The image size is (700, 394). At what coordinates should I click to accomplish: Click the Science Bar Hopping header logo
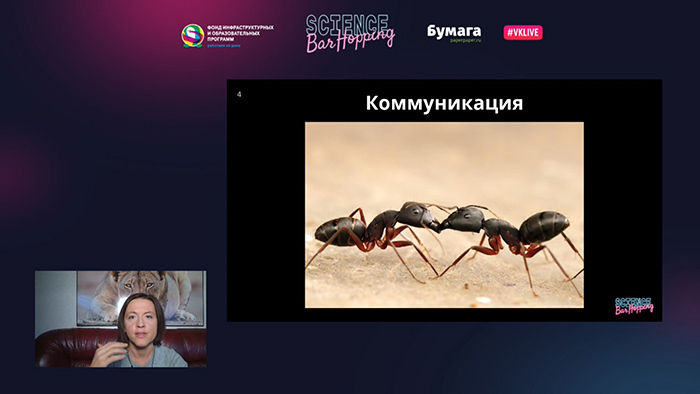[350, 33]
